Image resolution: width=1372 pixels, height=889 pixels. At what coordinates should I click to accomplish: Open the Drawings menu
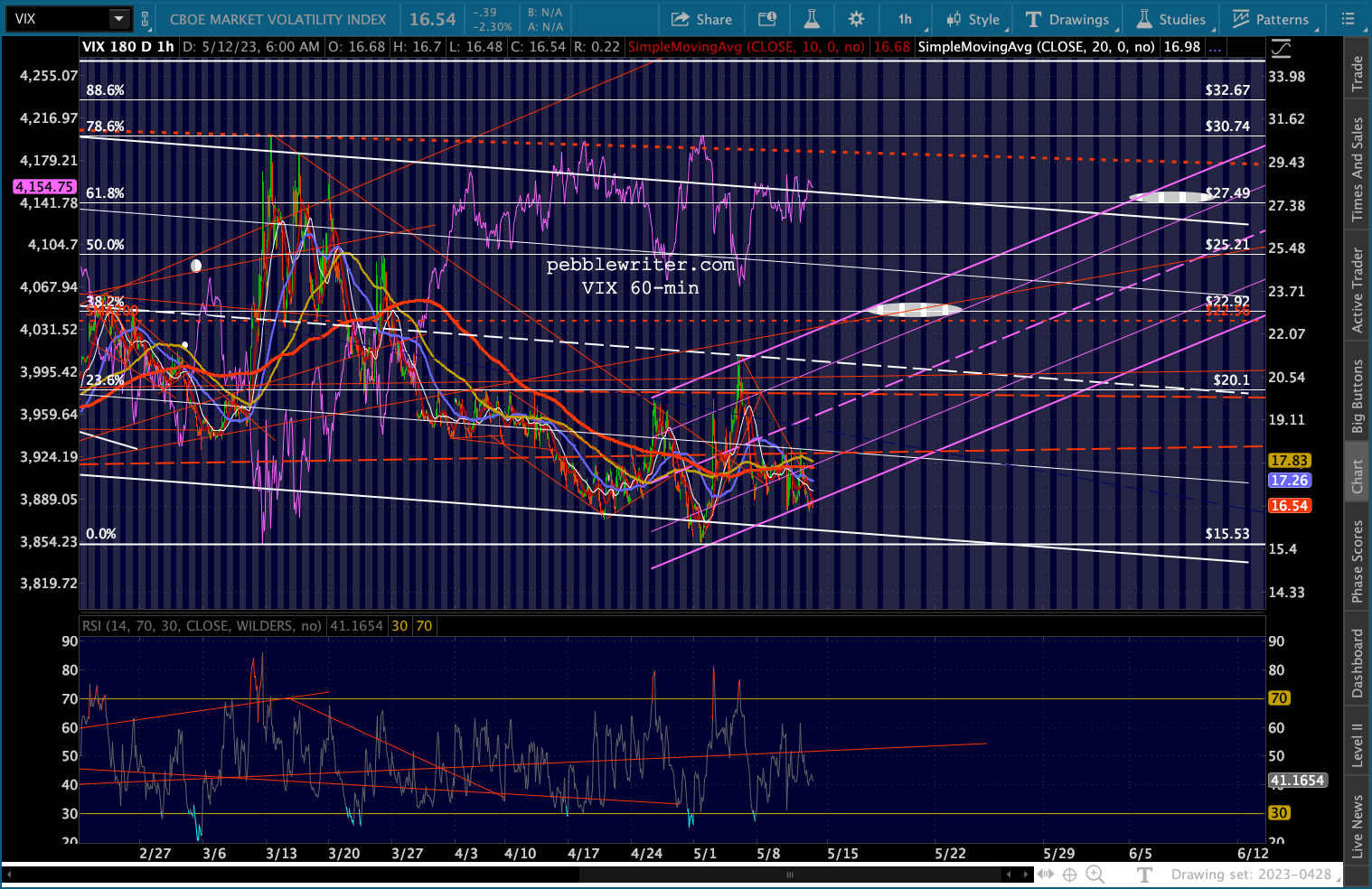(x=1067, y=19)
